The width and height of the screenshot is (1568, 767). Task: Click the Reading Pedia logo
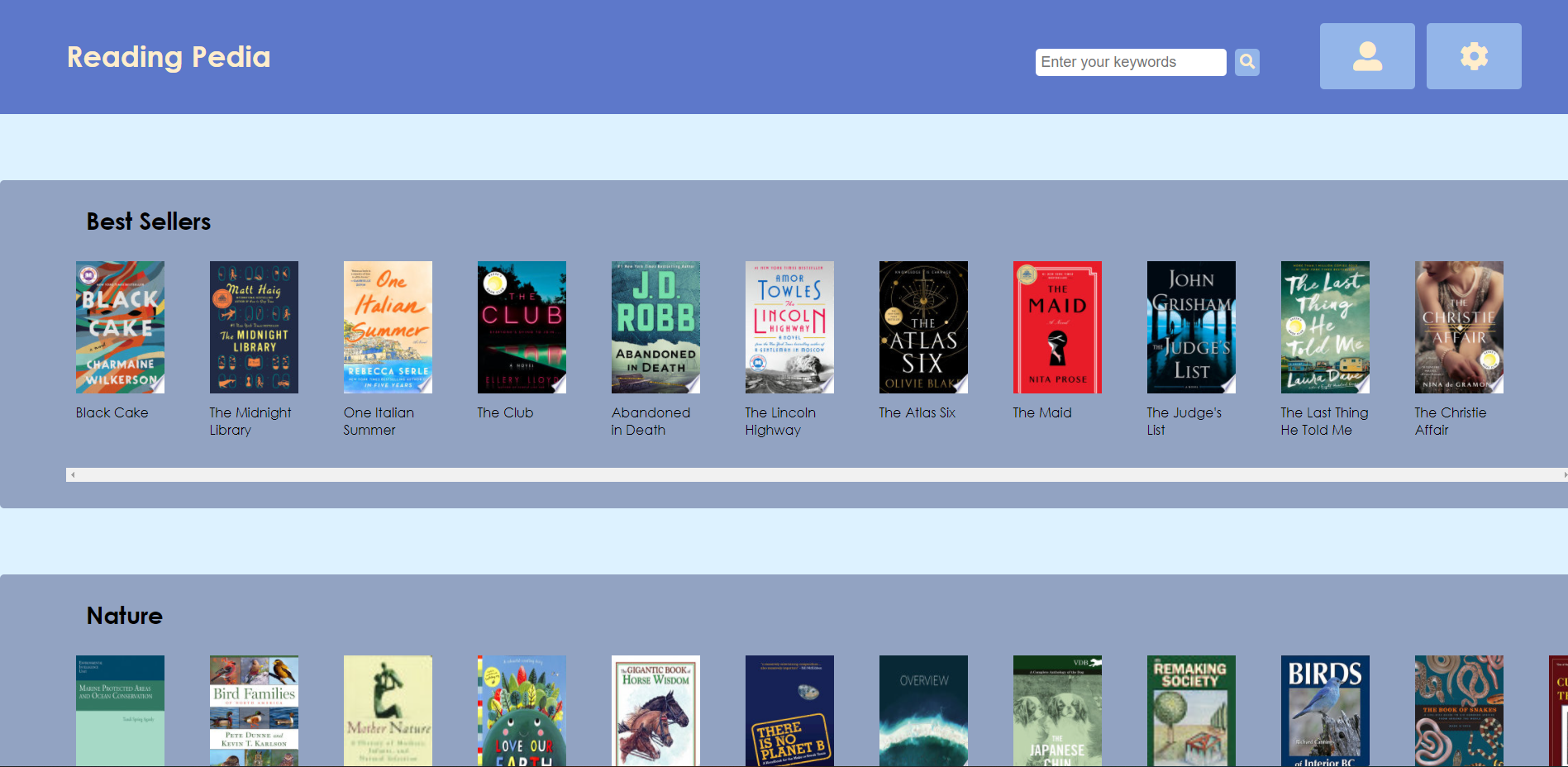[x=168, y=56]
